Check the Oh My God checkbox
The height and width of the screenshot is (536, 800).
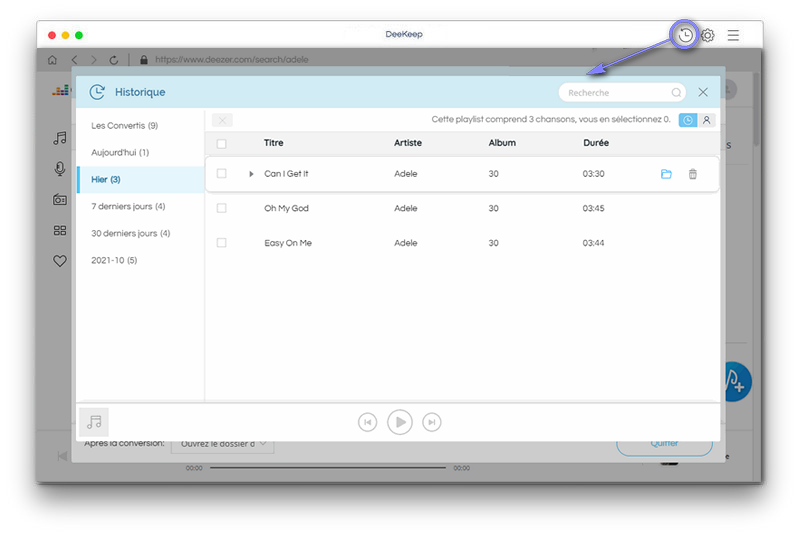pyautogui.click(x=221, y=208)
